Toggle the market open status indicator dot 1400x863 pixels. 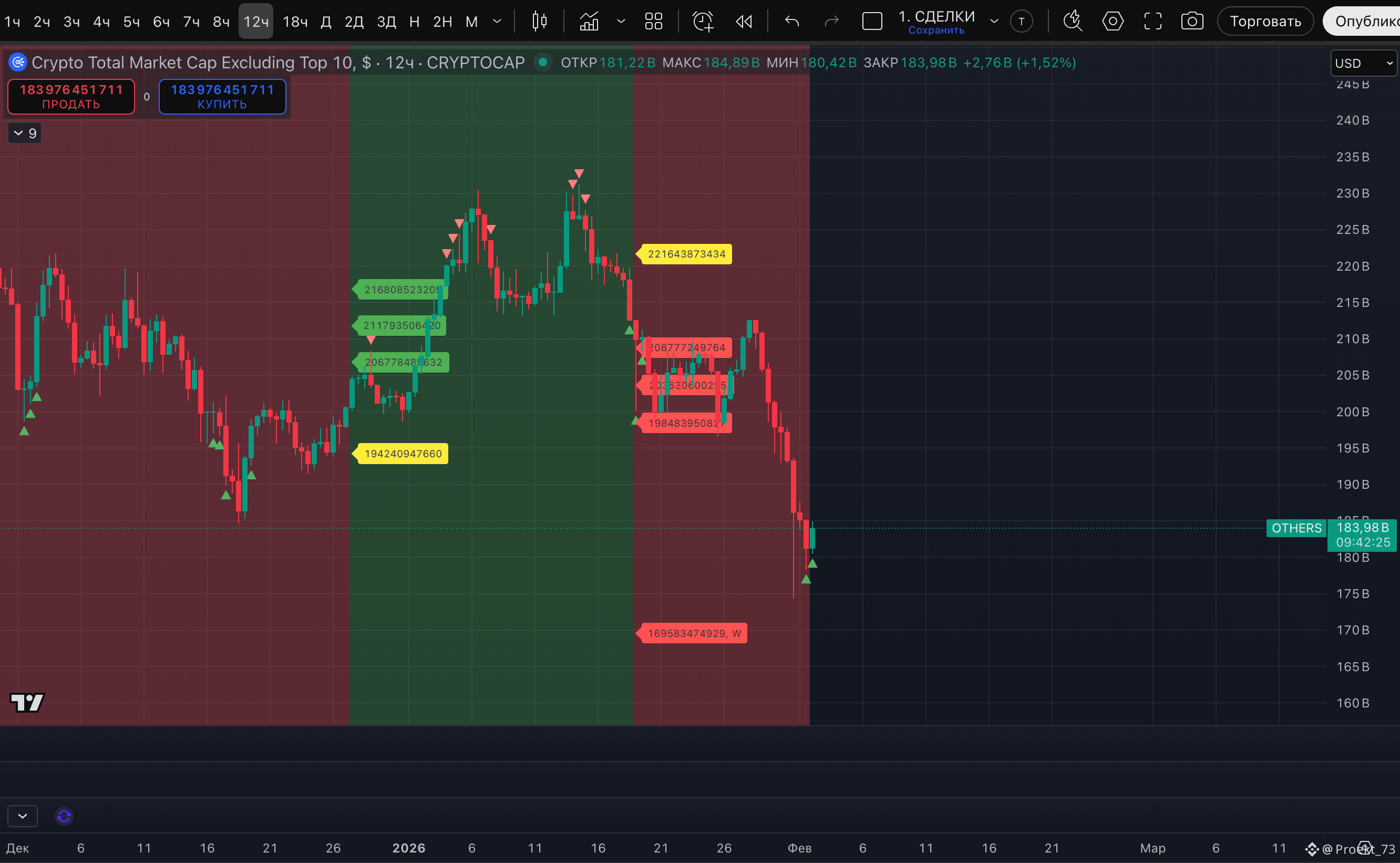click(x=543, y=61)
